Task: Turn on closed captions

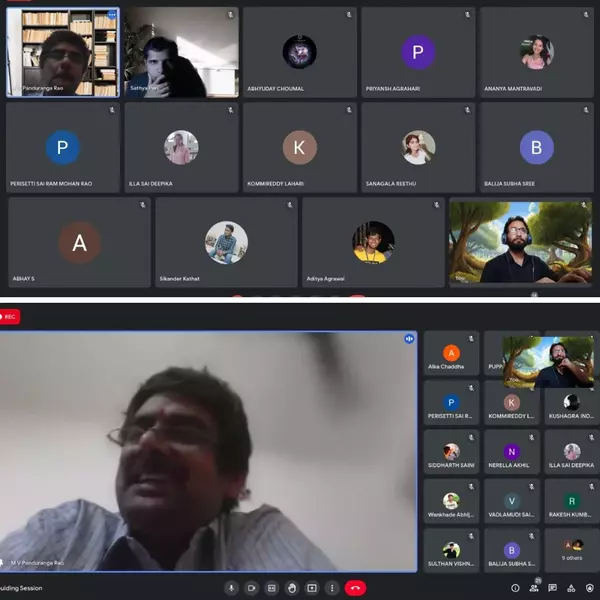Action: [271, 588]
